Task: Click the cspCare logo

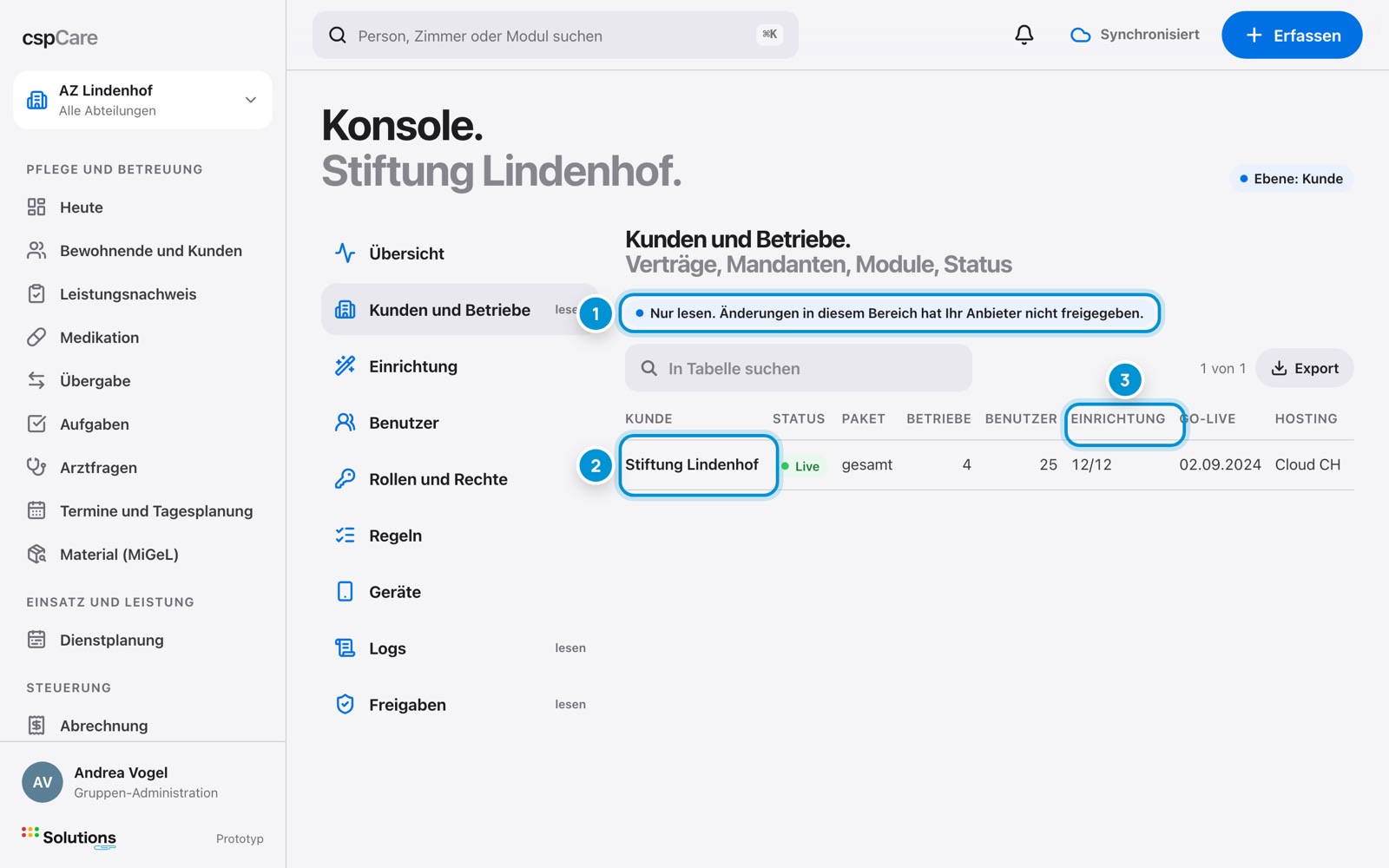Action: click(60, 38)
